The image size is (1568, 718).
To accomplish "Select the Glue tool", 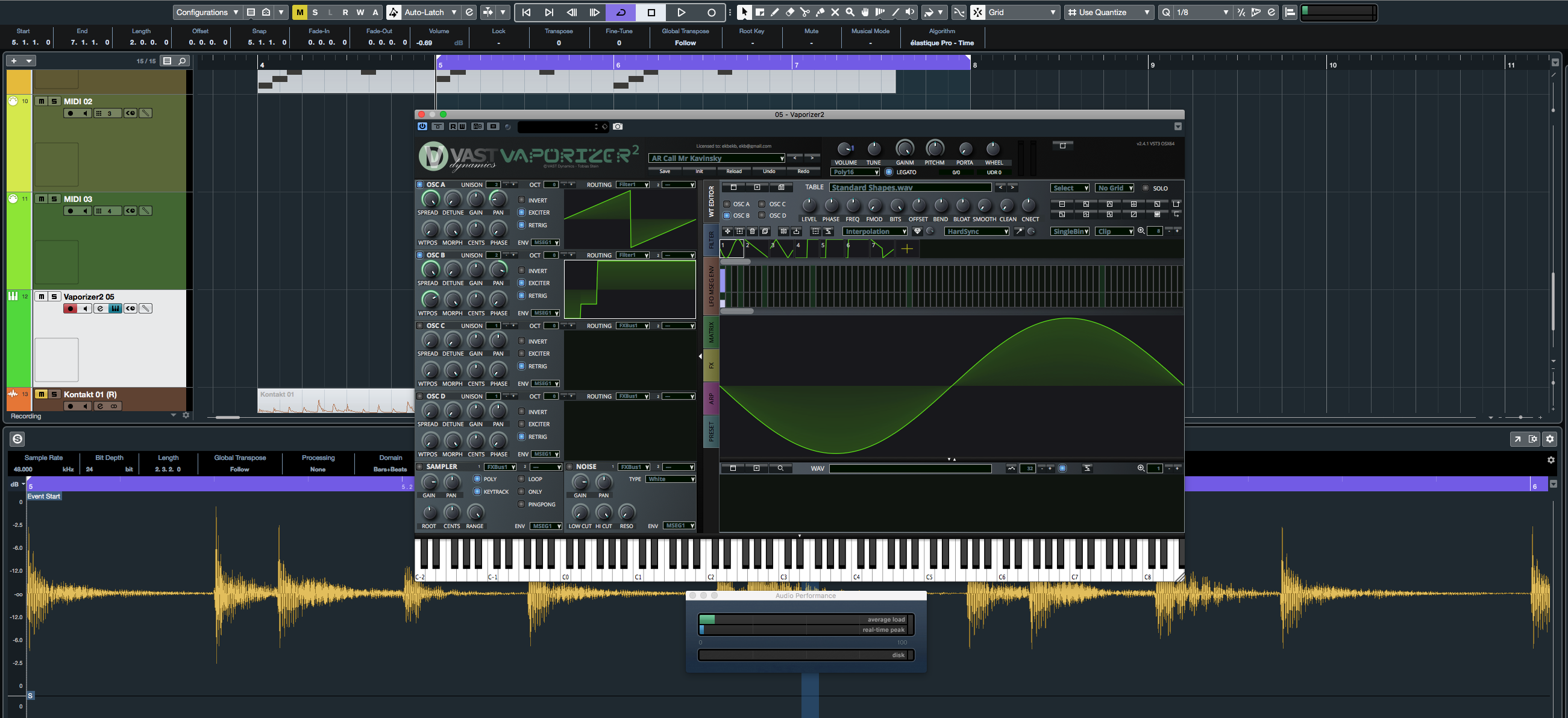I will click(820, 12).
